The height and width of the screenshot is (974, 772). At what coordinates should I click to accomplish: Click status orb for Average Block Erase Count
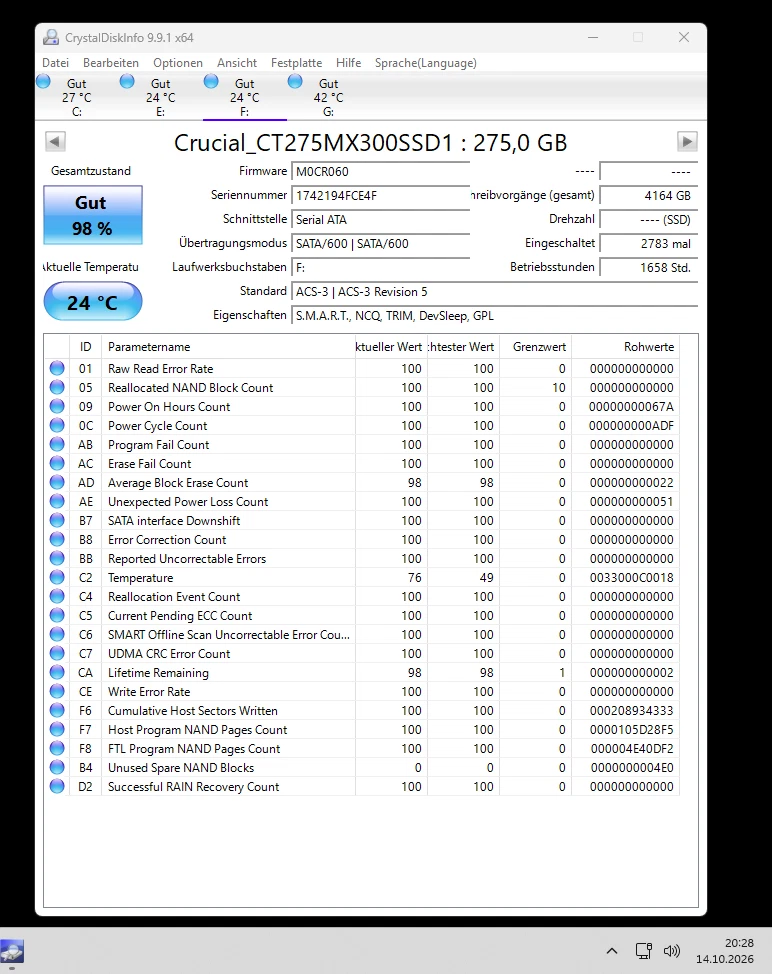pyautogui.click(x=57, y=483)
